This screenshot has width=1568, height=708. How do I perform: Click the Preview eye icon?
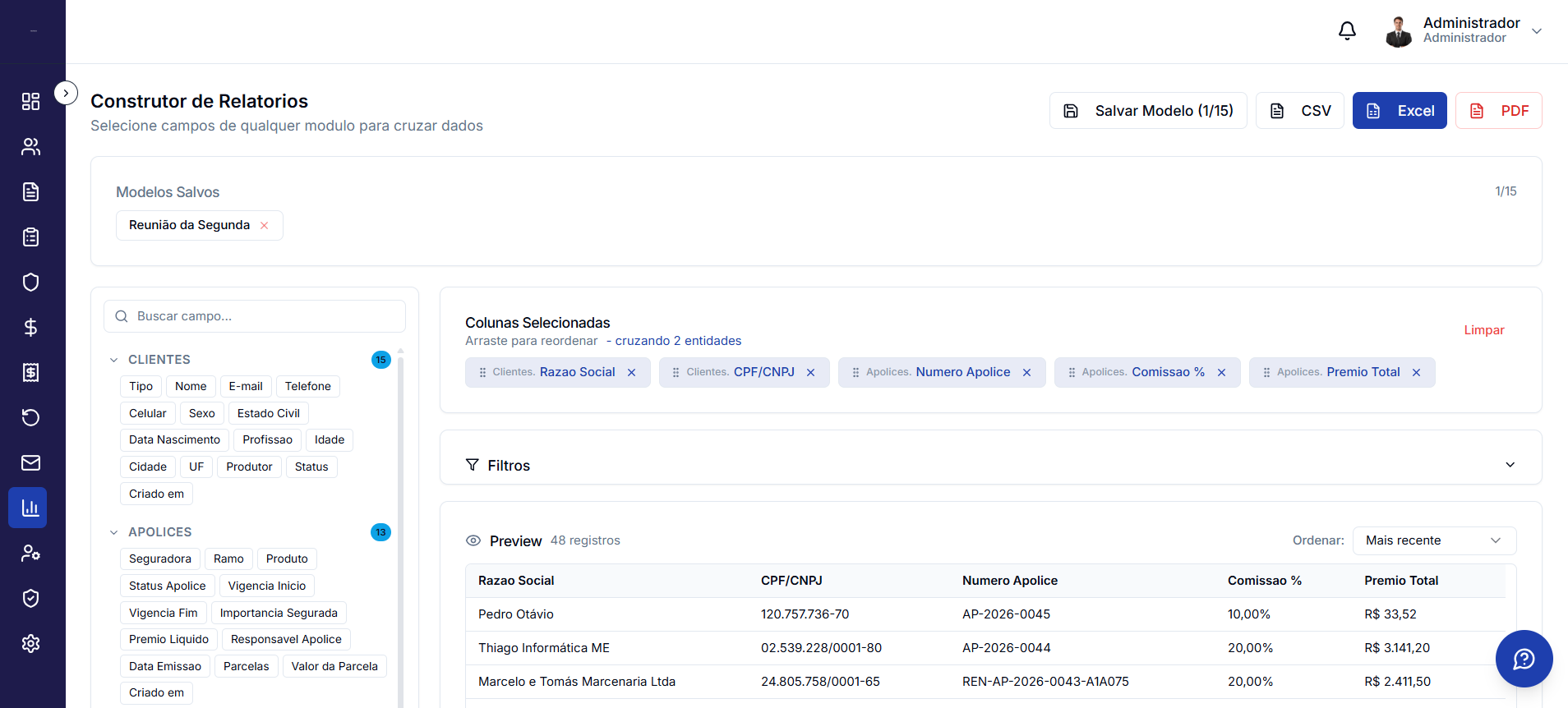[x=473, y=540]
